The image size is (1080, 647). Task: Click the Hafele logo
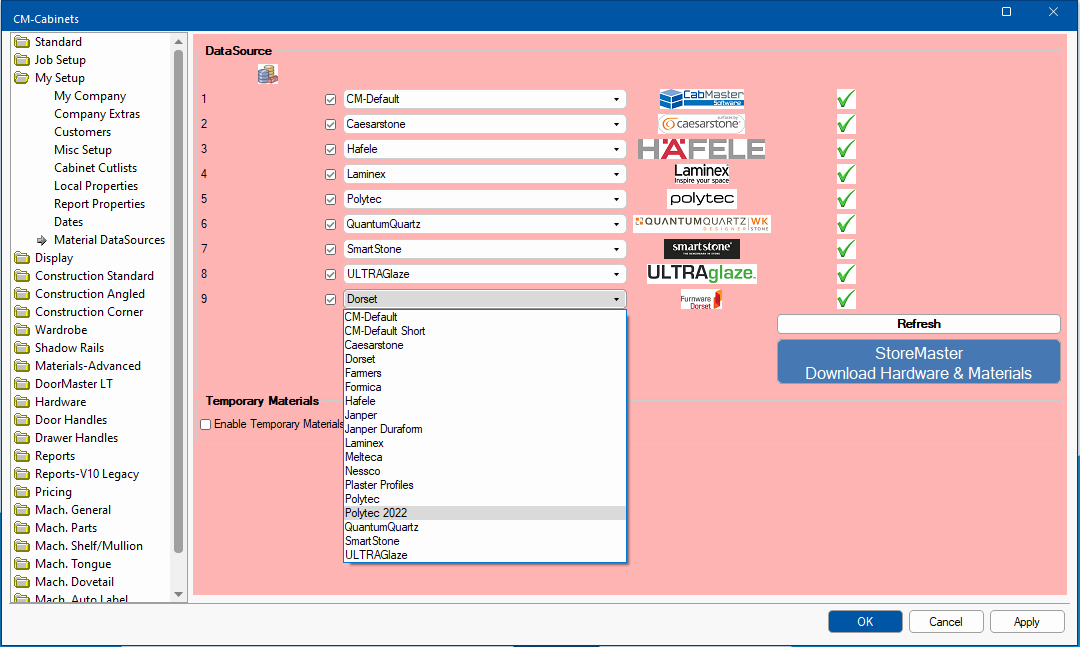tap(701, 149)
